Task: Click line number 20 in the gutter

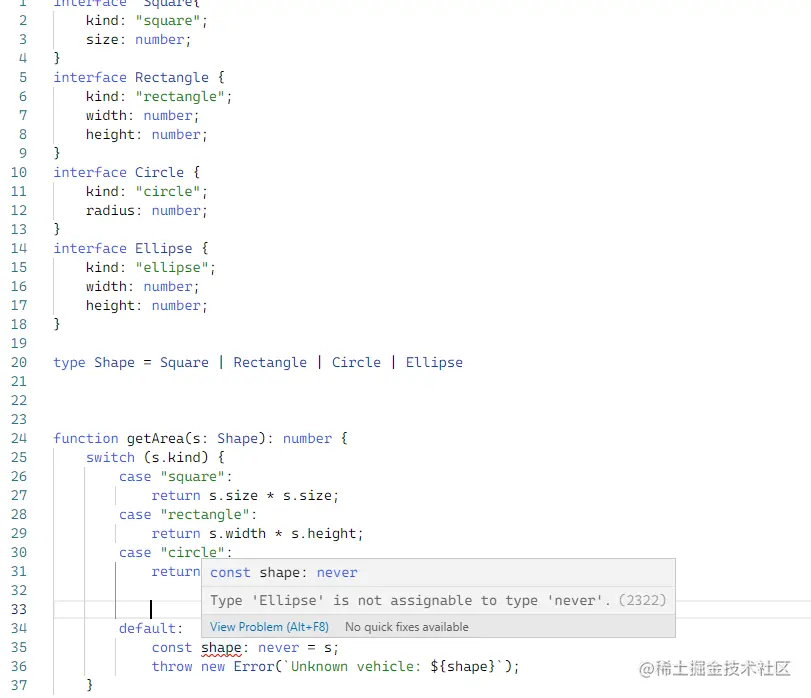Action: (19, 362)
